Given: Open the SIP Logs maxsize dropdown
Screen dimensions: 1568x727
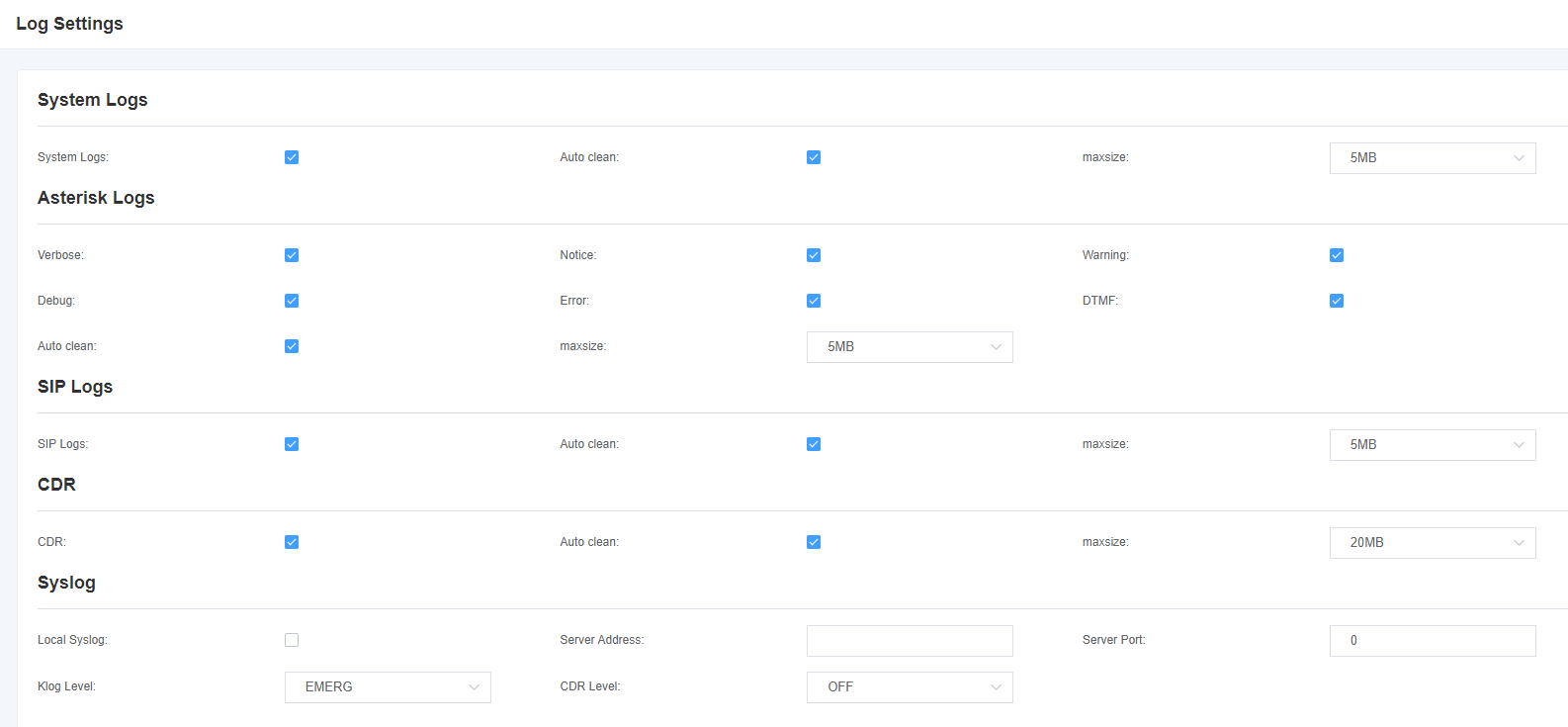Looking at the screenshot, I should point(1433,445).
